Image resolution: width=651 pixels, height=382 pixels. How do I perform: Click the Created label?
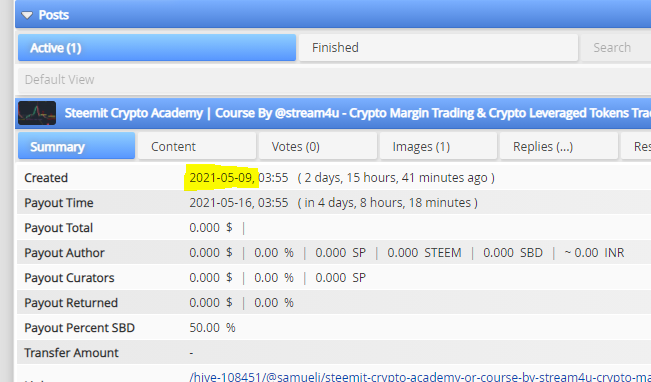coord(46,178)
